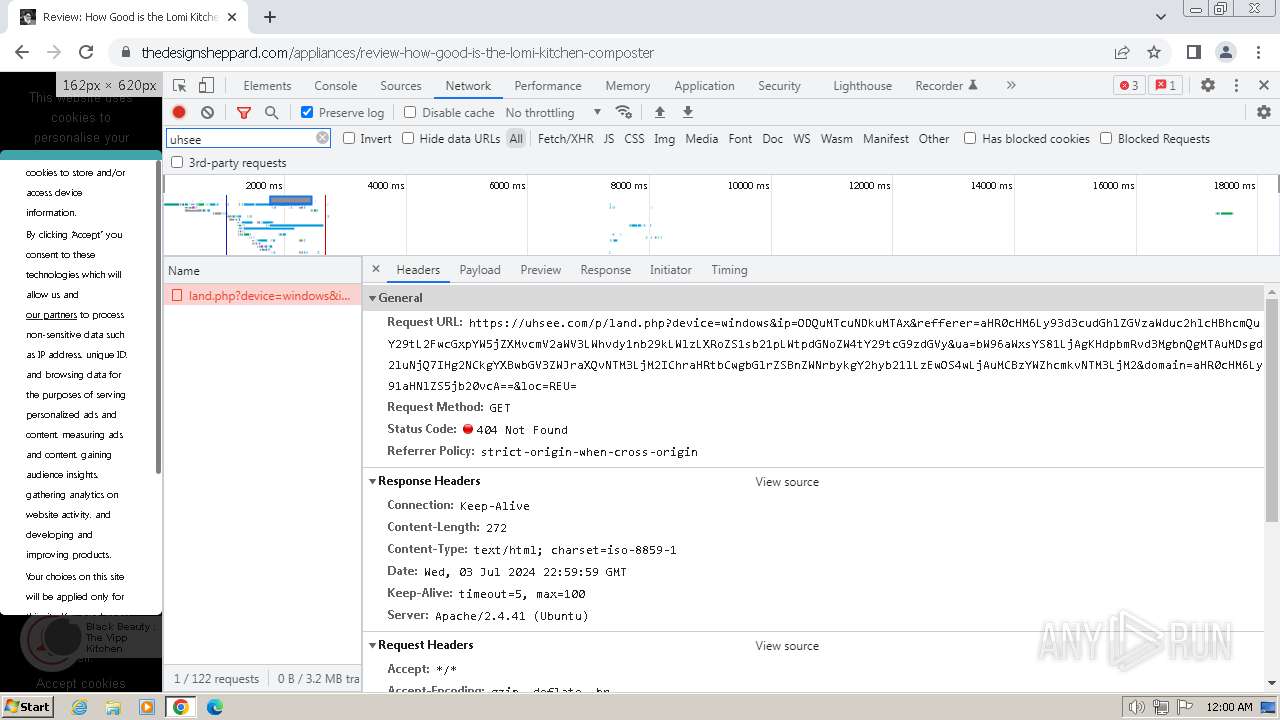Open network search magnifier icon

coord(271,113)
